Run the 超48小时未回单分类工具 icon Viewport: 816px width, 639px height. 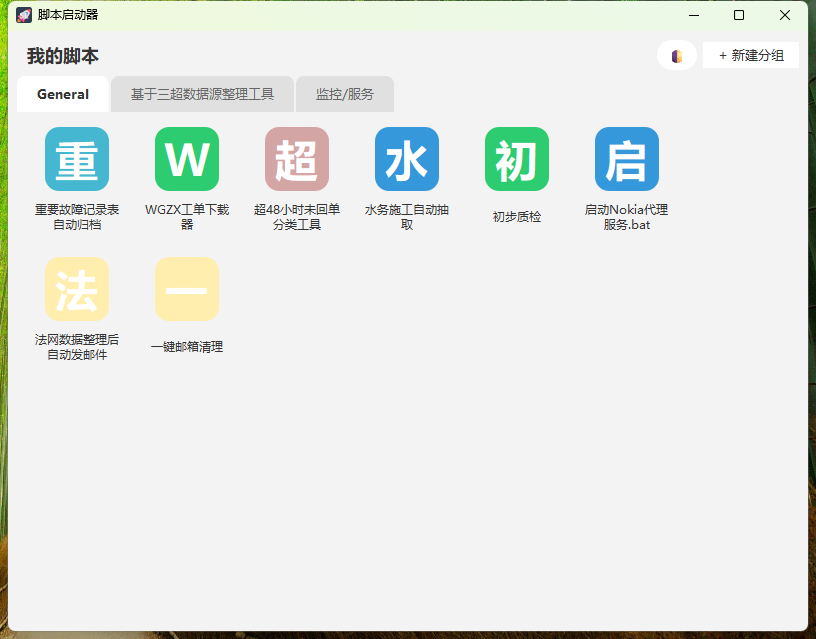click(297, 159)
